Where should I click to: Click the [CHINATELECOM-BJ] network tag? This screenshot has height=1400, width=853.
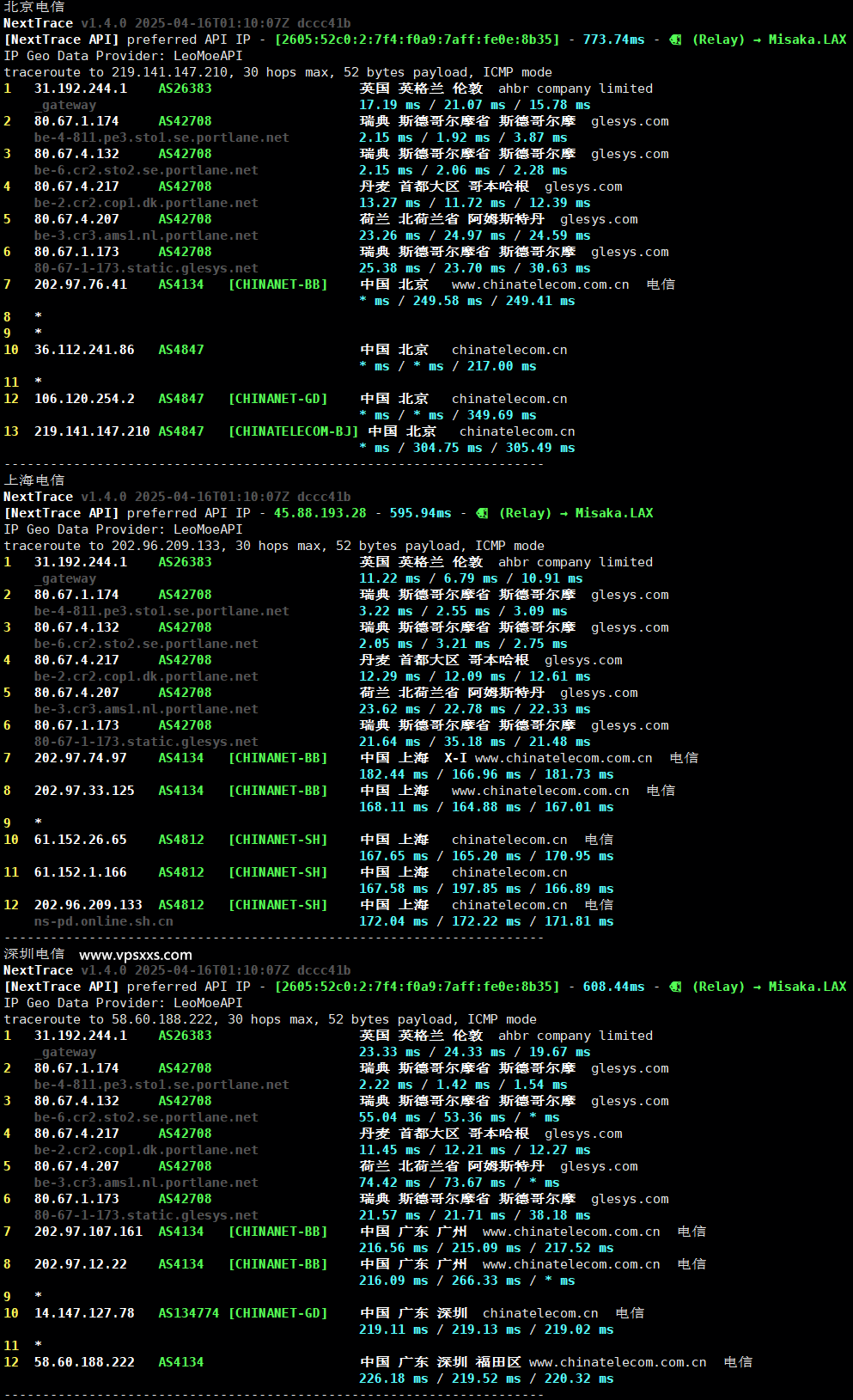(x=294, y=431)
